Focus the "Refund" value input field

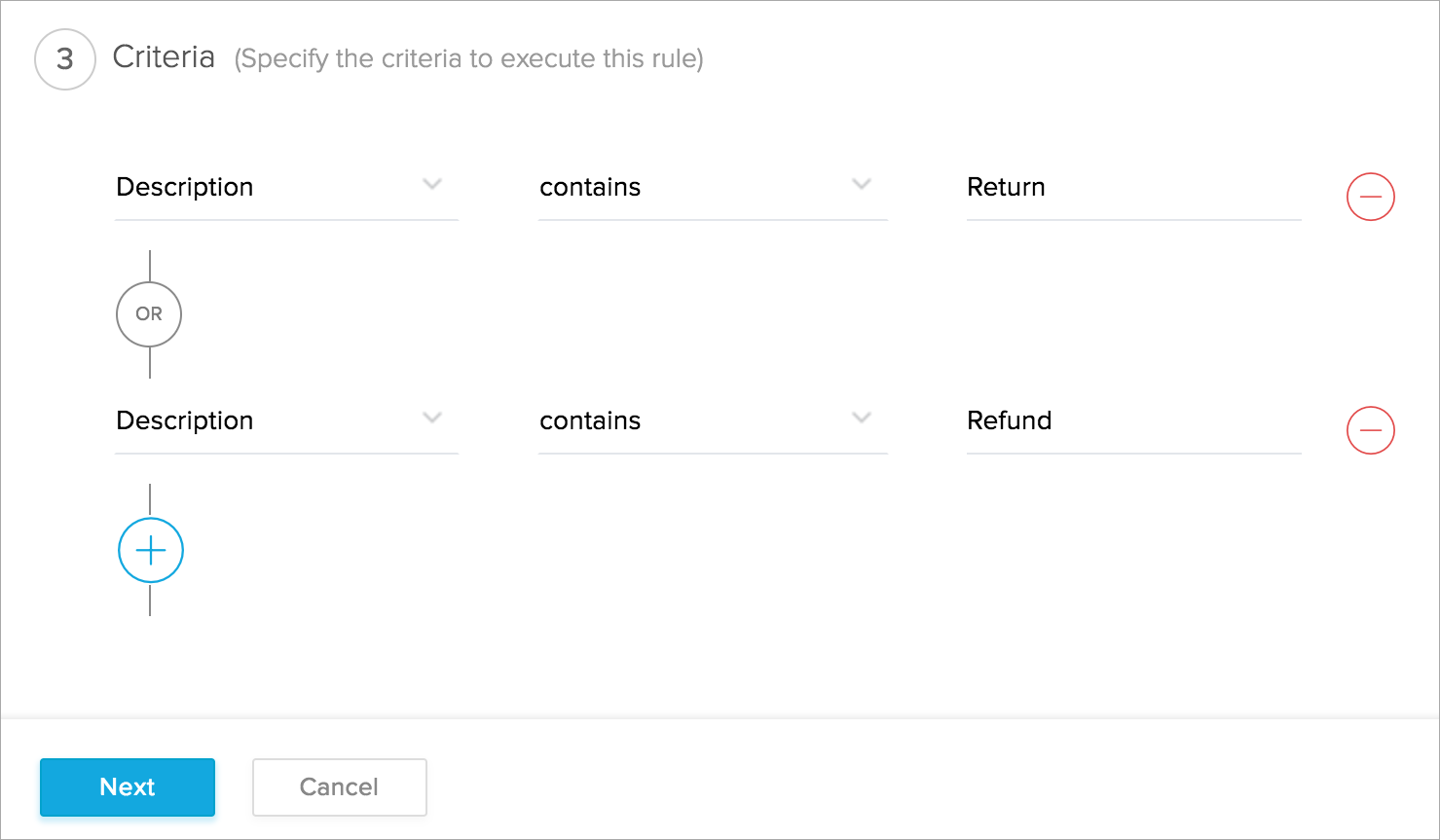tap(1132, 421)
